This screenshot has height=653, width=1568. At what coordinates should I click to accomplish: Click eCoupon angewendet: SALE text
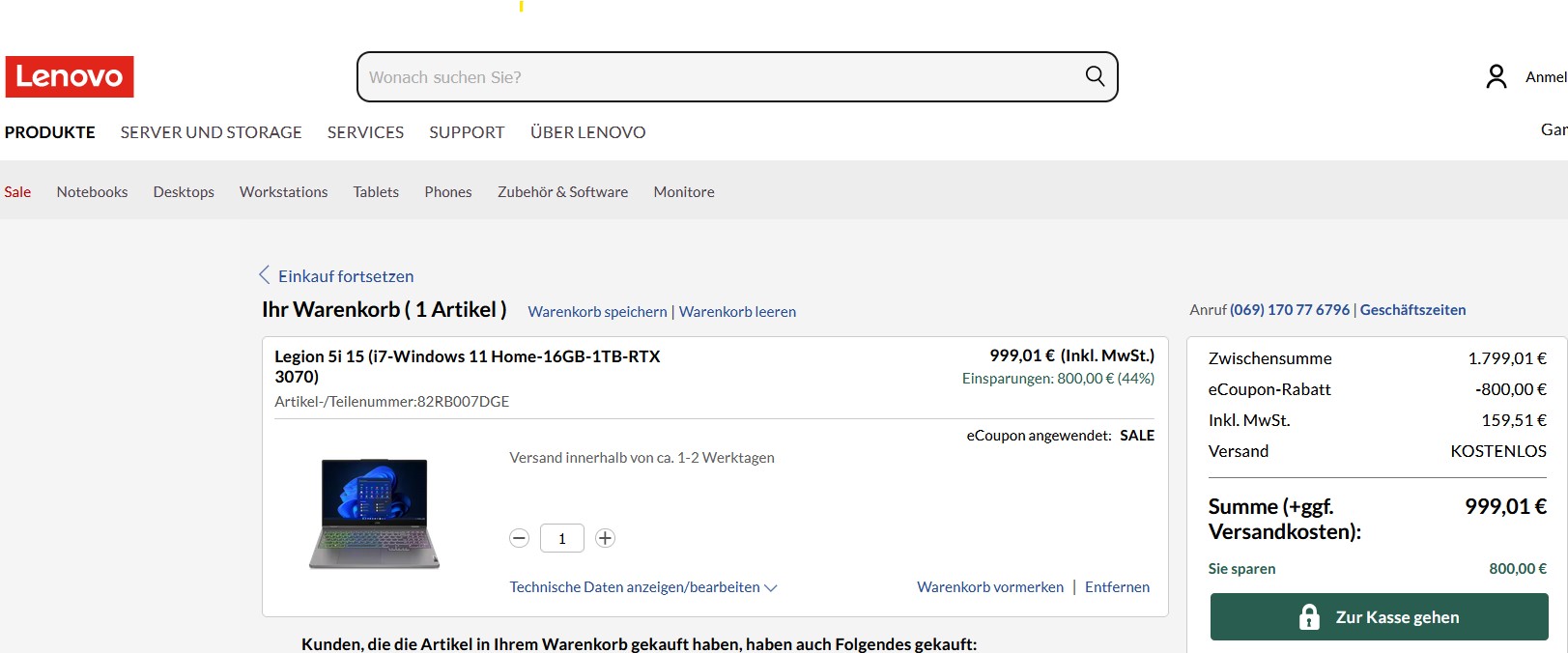point(1060,436)
